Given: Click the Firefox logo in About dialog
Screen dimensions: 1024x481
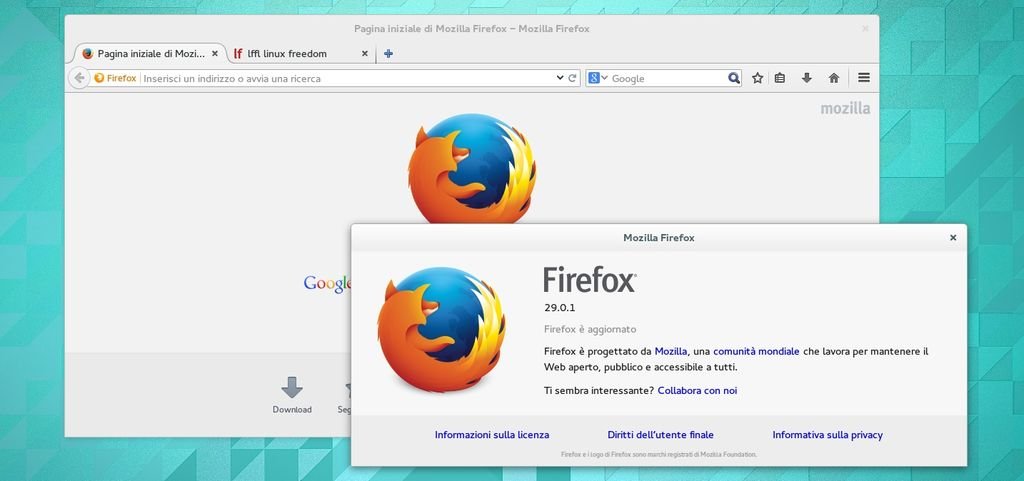Looking at the screenshot, I should click(x=441, y=329).
